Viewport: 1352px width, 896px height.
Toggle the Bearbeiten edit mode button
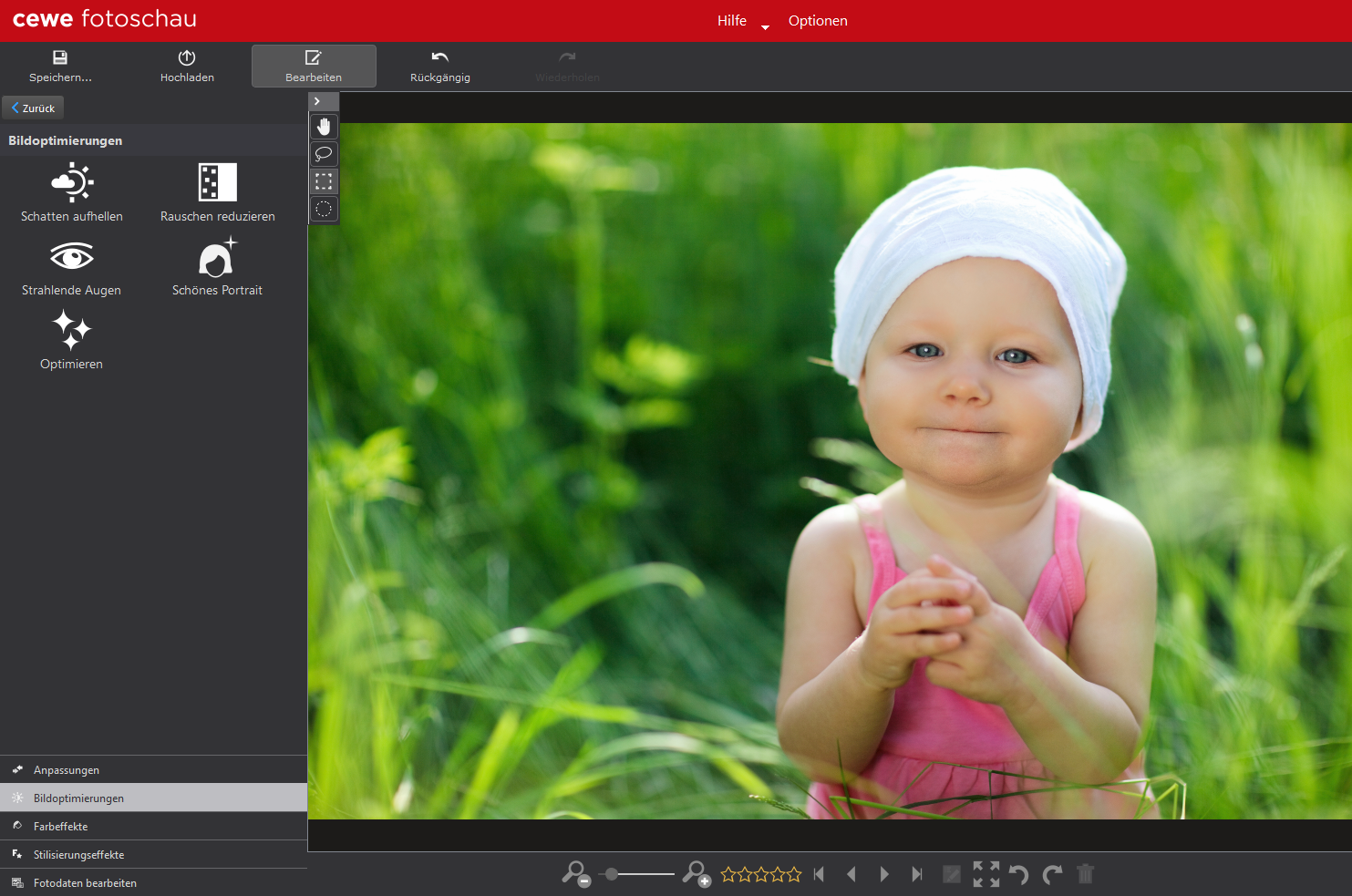pyautogui.click(x=314, y=67)
